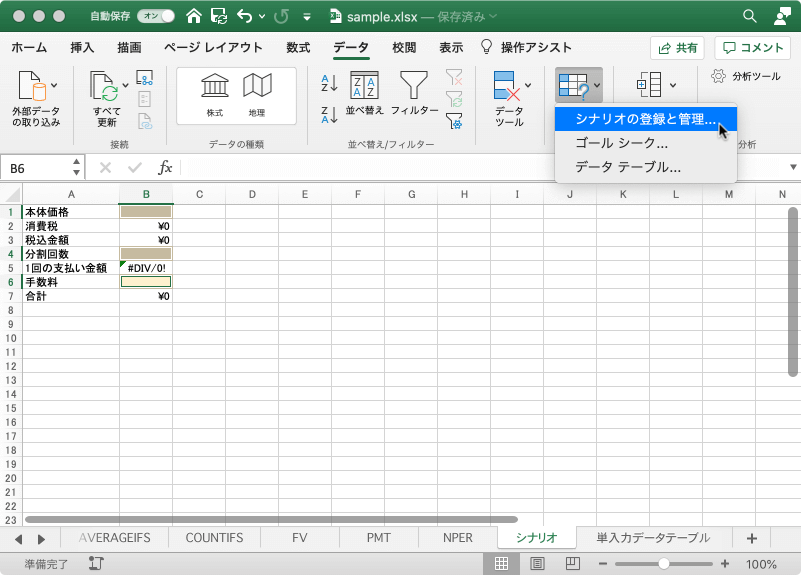Click the Outline group icon
This screenshot has height=575, width=801.
(649, 85)
